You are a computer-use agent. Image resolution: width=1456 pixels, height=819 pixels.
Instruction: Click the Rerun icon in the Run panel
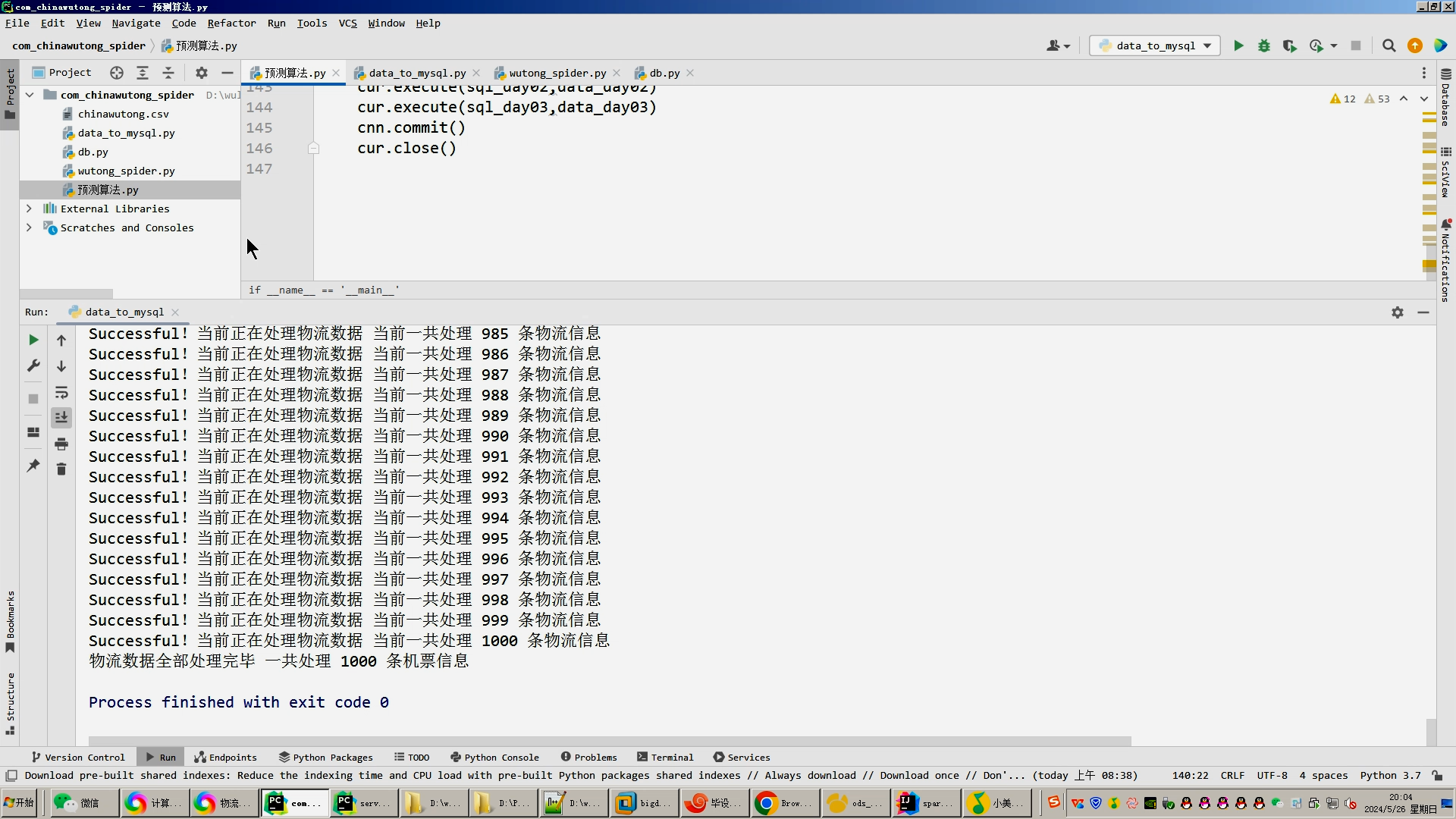point(33,340)
